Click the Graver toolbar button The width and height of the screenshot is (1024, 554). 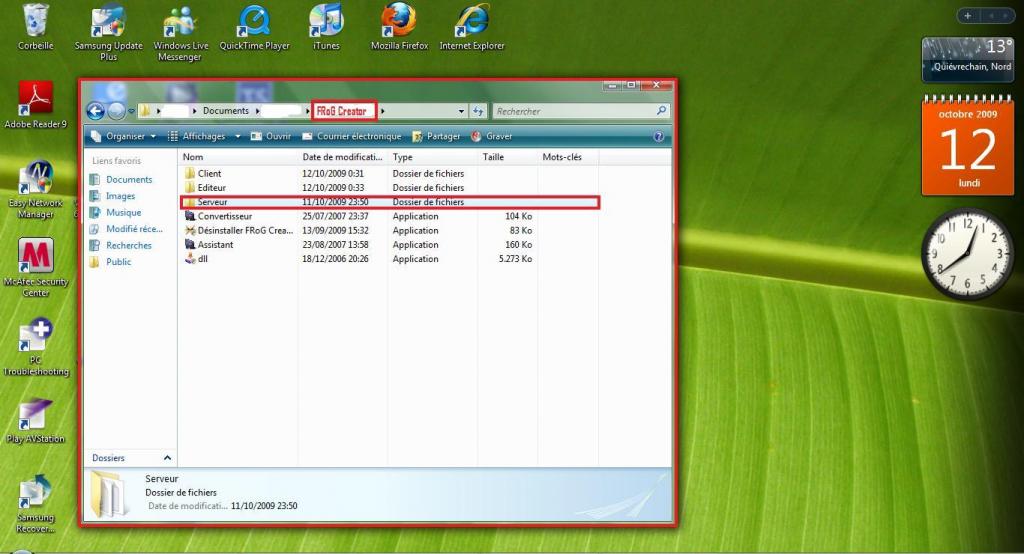(492, 137)
